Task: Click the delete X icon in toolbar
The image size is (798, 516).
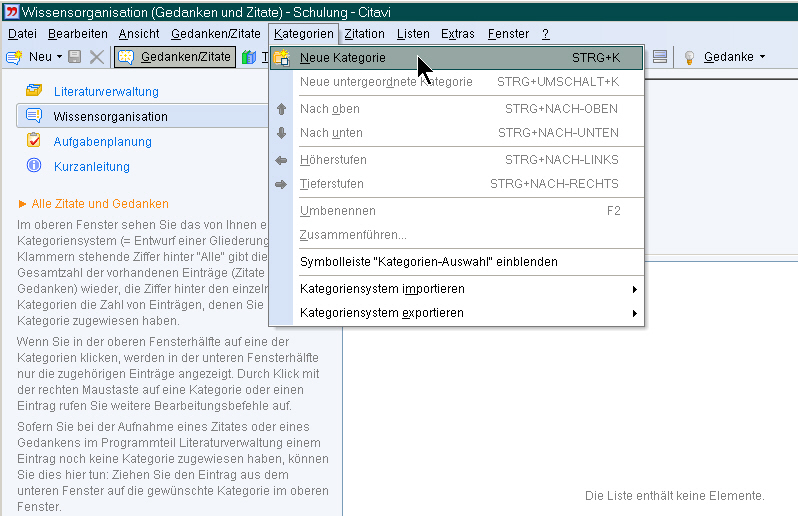Action: [96, 57]
